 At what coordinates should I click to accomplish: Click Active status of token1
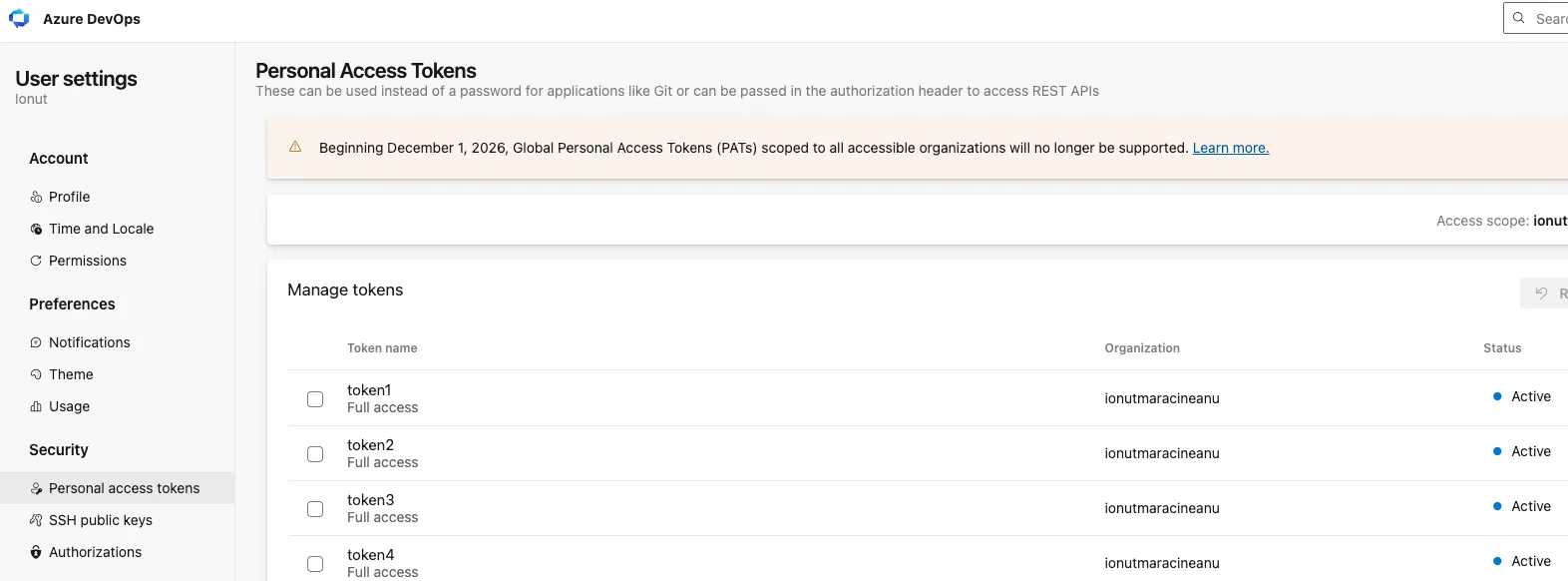[x=1522, y=396]
